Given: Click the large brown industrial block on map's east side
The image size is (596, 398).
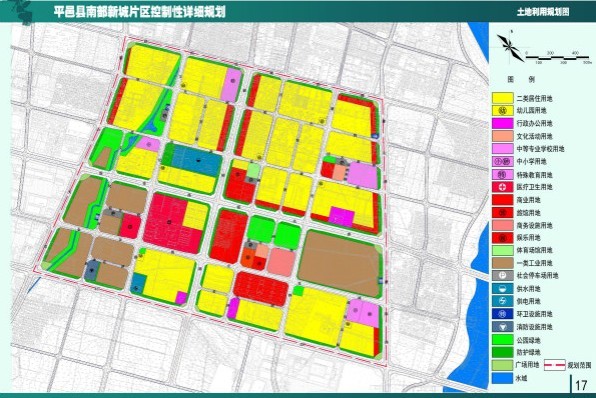Looking at the screenshot, I should click(x=340, y=263).
